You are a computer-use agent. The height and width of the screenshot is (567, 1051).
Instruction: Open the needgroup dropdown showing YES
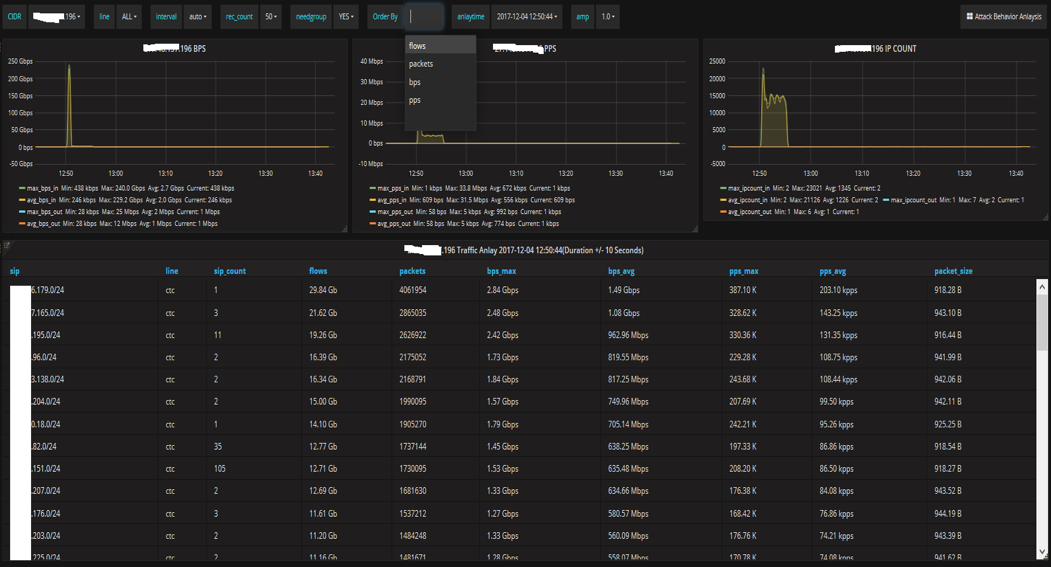coord(346,17)
